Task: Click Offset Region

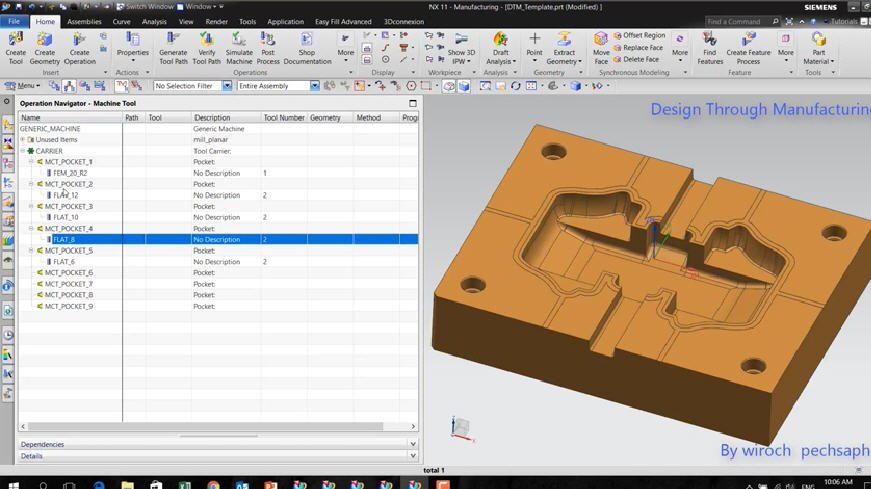Action: 639,35
